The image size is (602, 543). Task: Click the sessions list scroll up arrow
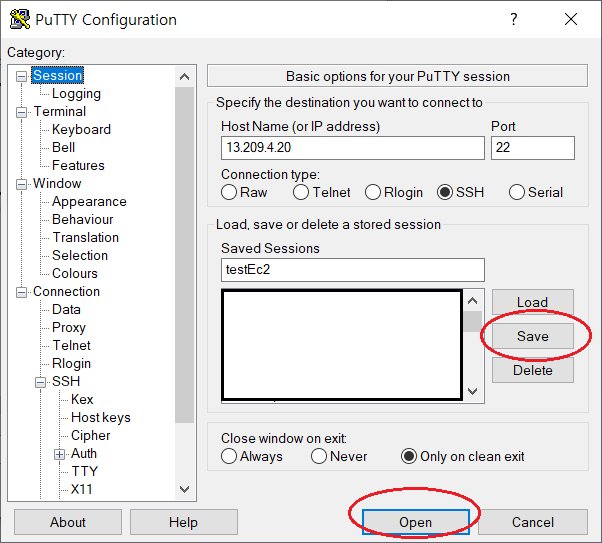tap(473, 300)
